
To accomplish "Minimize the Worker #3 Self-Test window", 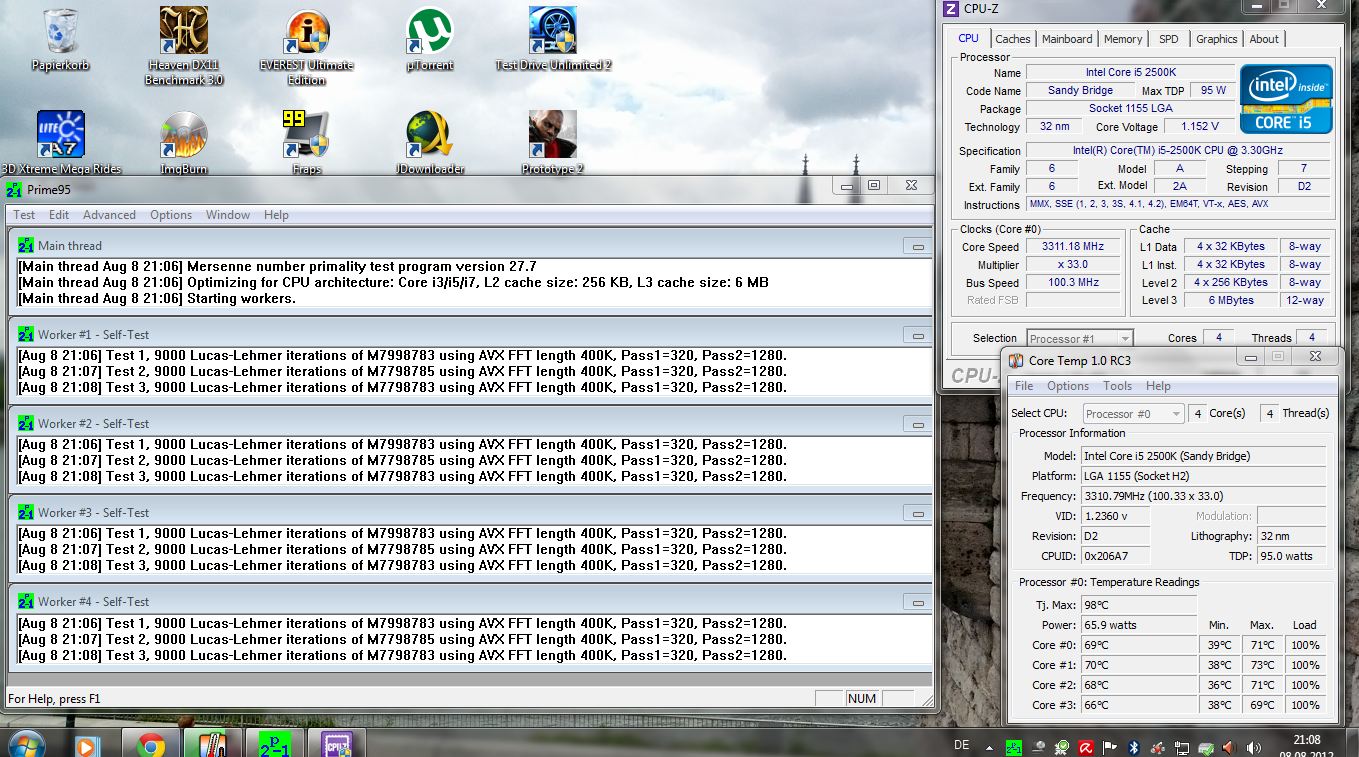I will click(916, 512).
